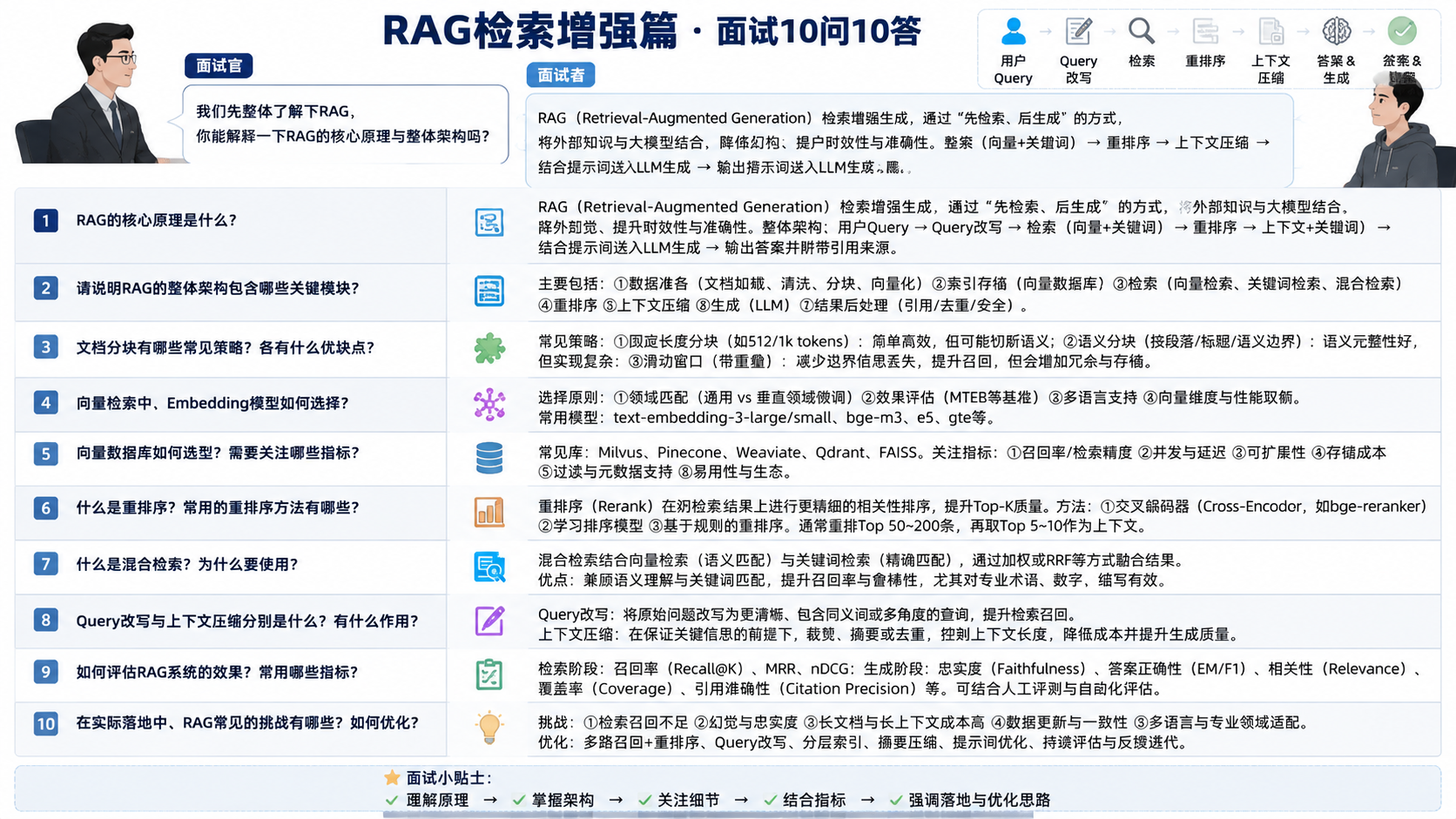Image resolution: width=1456 pixels, height=819 pixels.
Task: Click the hybrid search document icon
Action: pyautogui.click(x=489, y=567)
